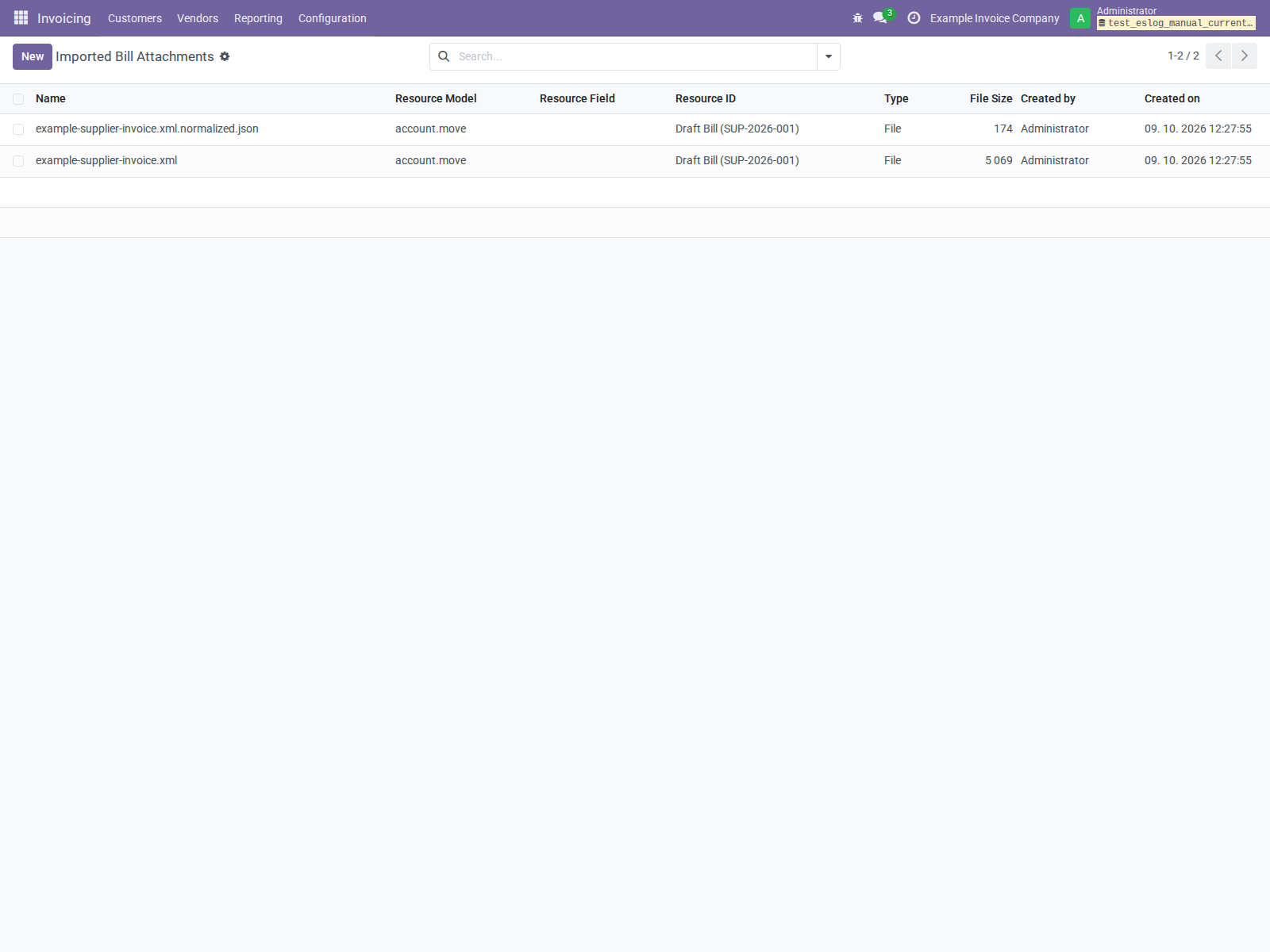Click file size value 5 069

pos(999,160)
